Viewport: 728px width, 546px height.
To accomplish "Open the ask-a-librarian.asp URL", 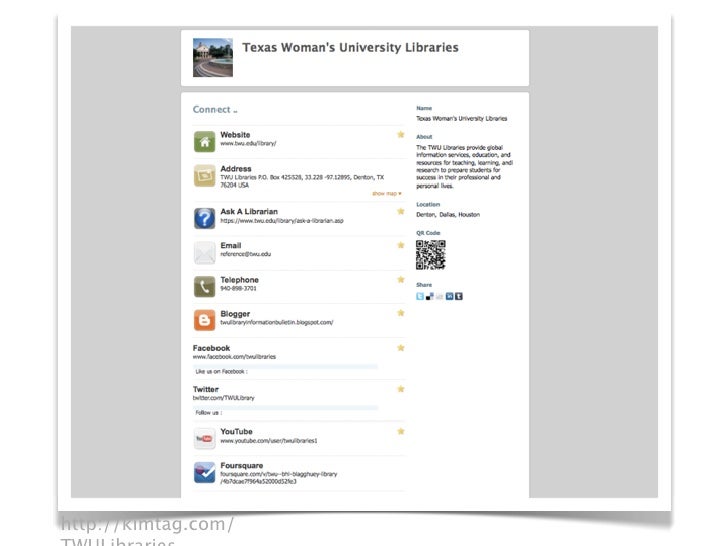I will point(282,221).
